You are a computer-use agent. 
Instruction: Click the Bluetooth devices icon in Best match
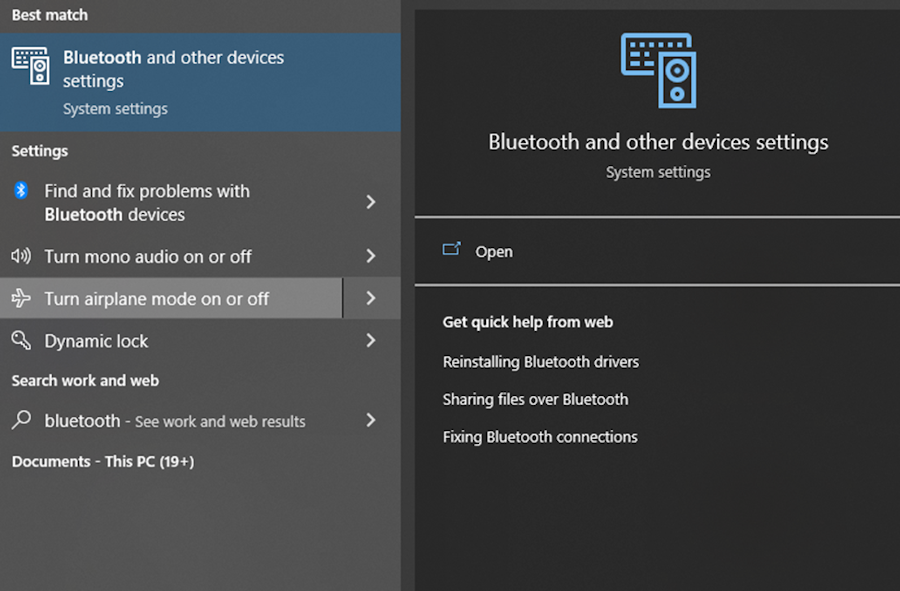(31, 65)
